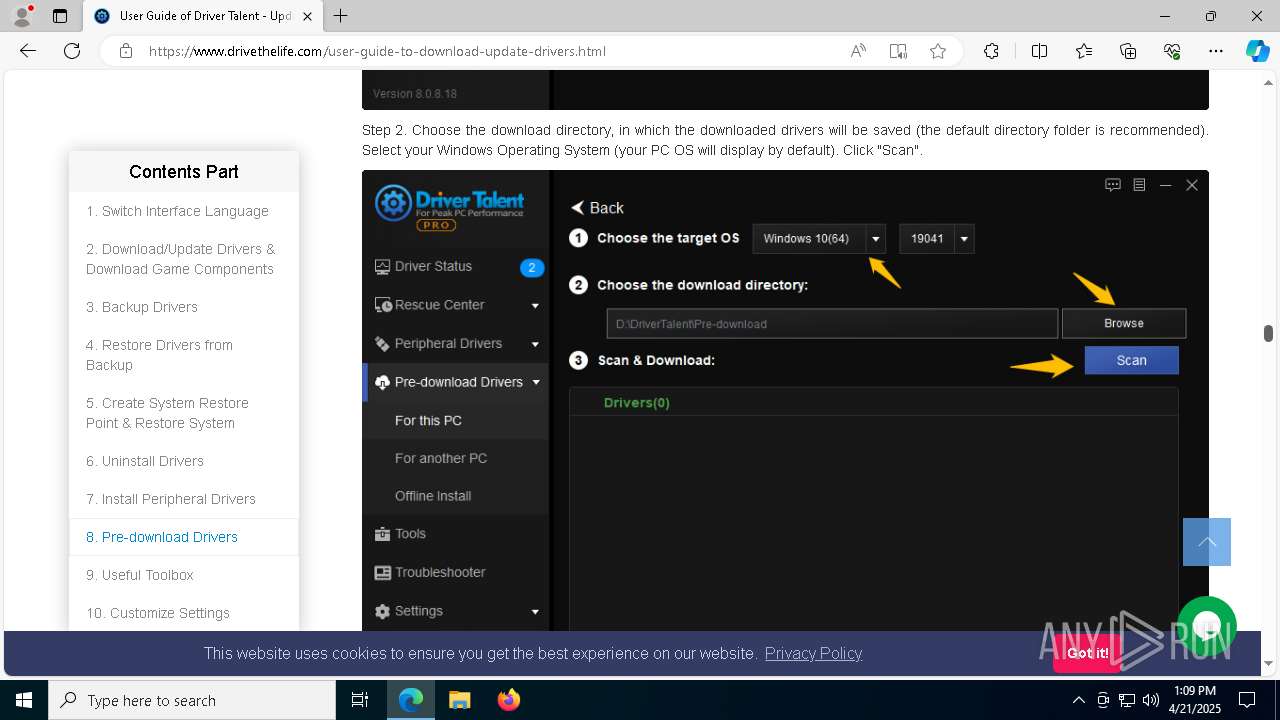Viewport: 1280px width, 720px height.
Task: Expand Peripheral Drivers submenu arrow
Action: [x=535, y=344]
